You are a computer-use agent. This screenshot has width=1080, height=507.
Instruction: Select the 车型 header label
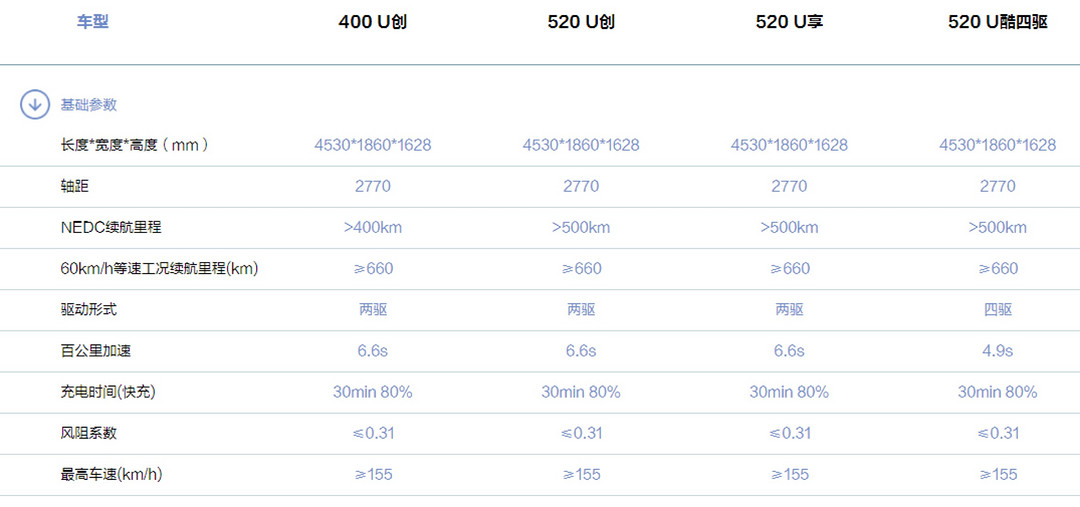point(92,21)
